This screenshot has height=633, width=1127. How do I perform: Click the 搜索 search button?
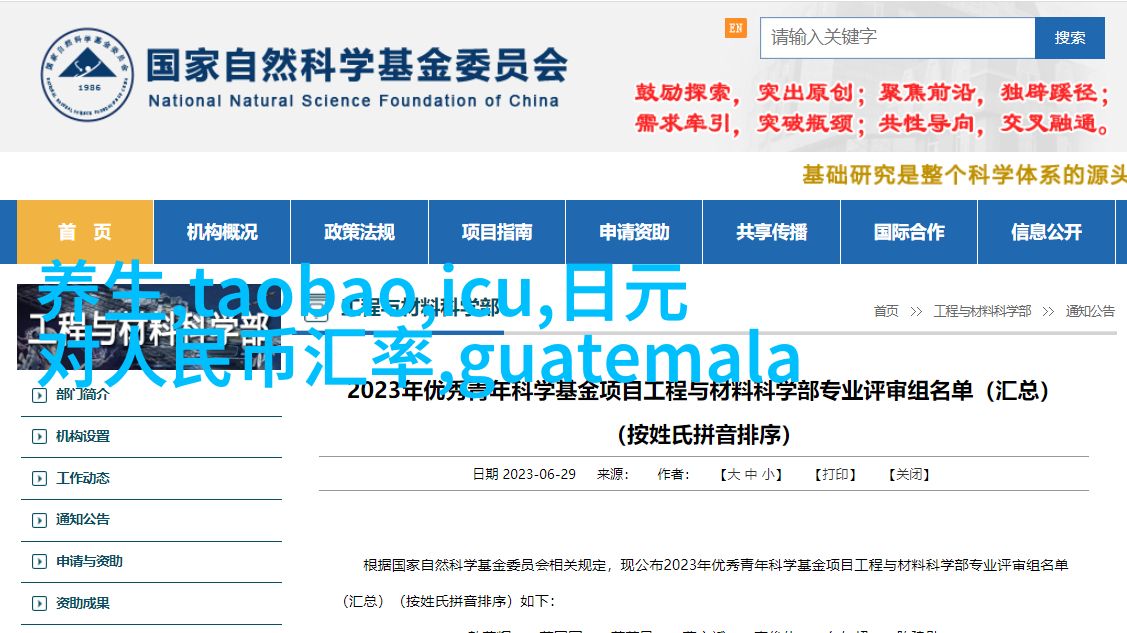click(x=1070, y=37)
